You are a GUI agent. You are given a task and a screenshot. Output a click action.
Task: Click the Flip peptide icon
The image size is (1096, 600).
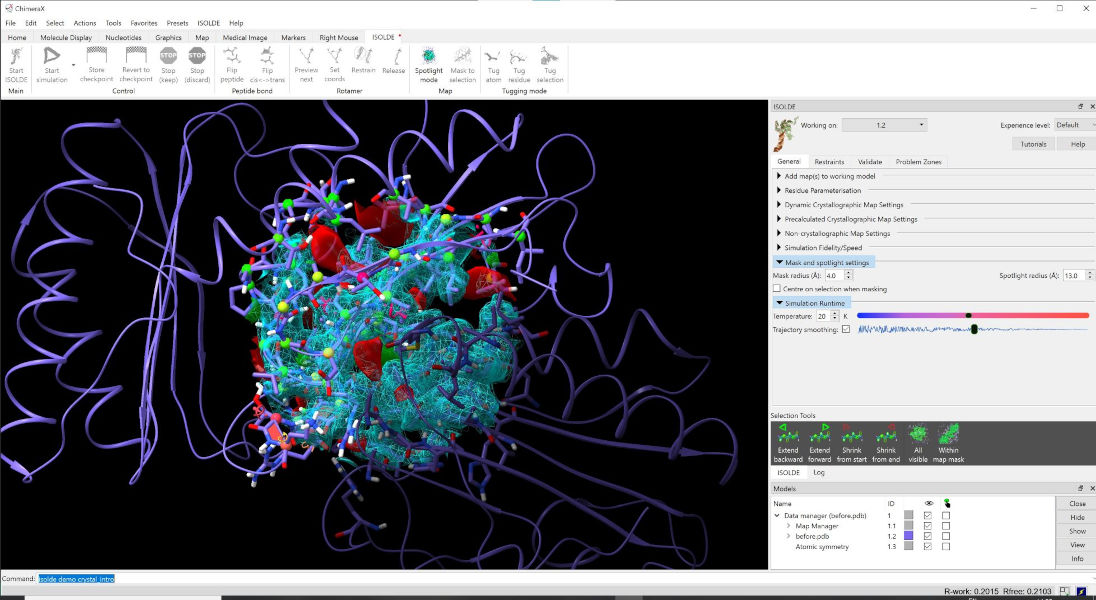click(232, 56)
